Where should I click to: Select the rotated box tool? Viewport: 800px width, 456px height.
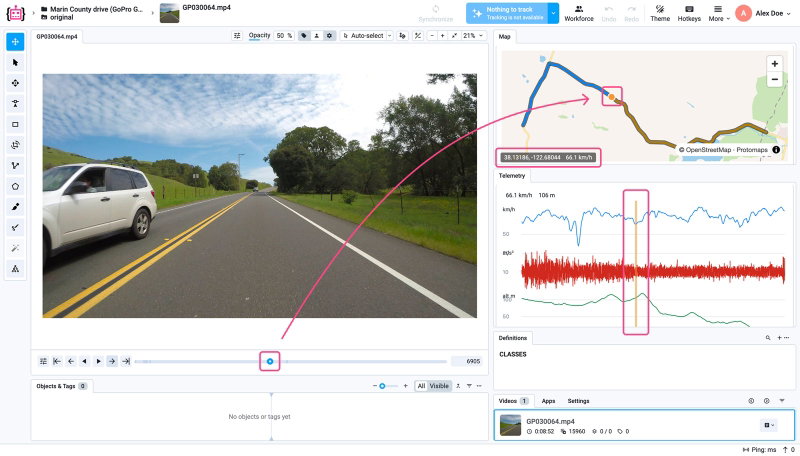[15, 145]
